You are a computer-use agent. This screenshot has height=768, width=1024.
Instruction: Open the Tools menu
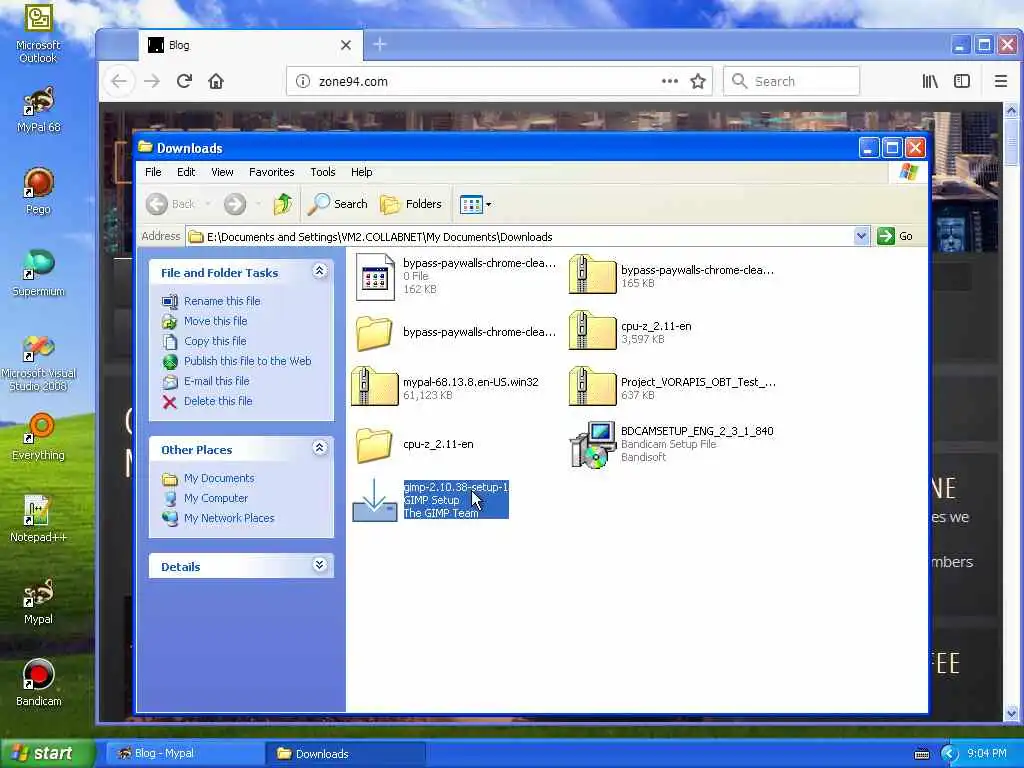coord(323,172)
